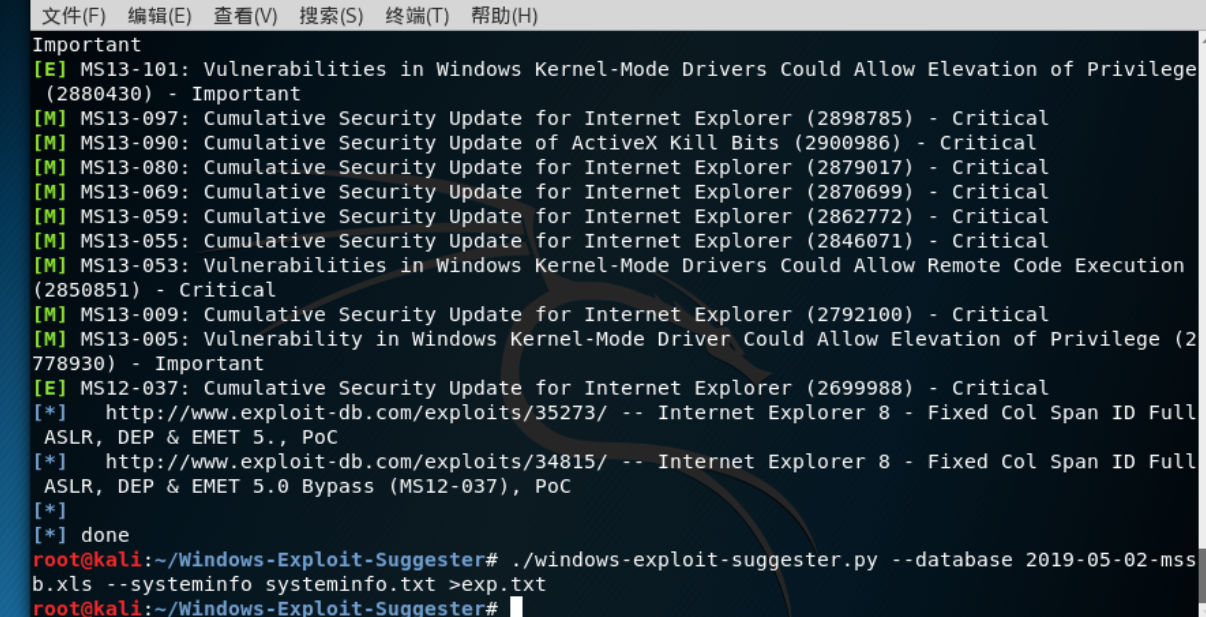Click the [*] done status line
The height and width of the screenshot is (617, 1206).
point(81,535)
